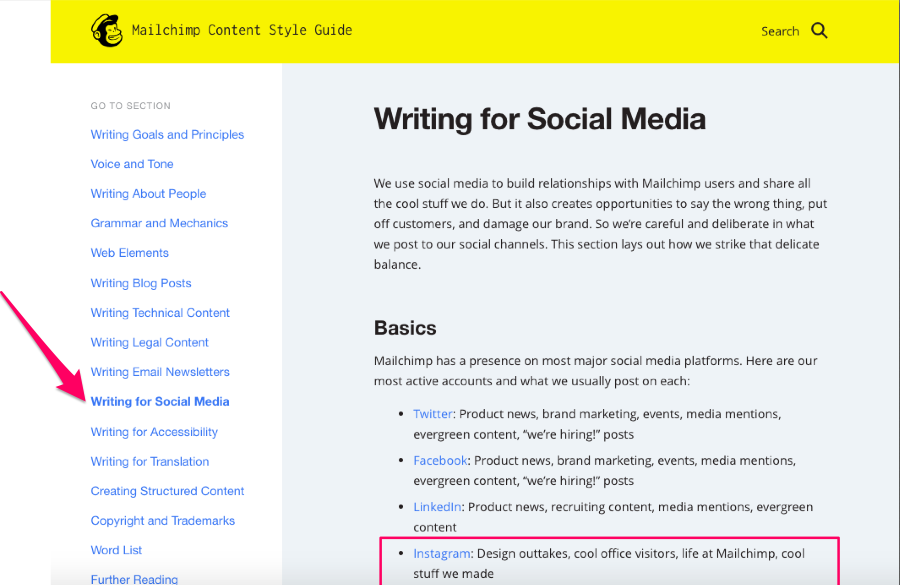900x585 pixels.
Task: Click the paragraph starting 'We use social media'
Action: tap(600, 224)
